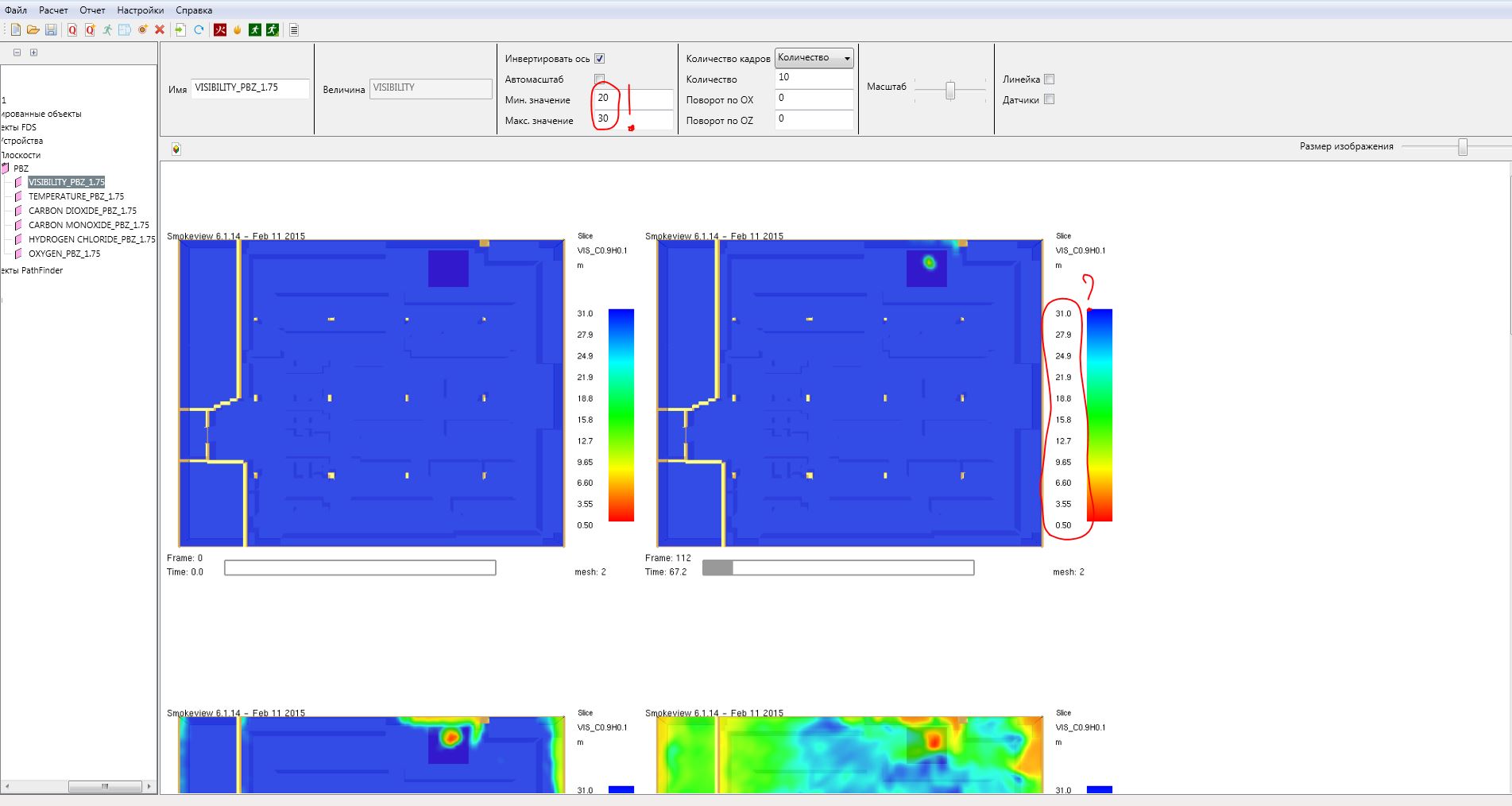Click the first green exit runner icon

tap(255, 29)
